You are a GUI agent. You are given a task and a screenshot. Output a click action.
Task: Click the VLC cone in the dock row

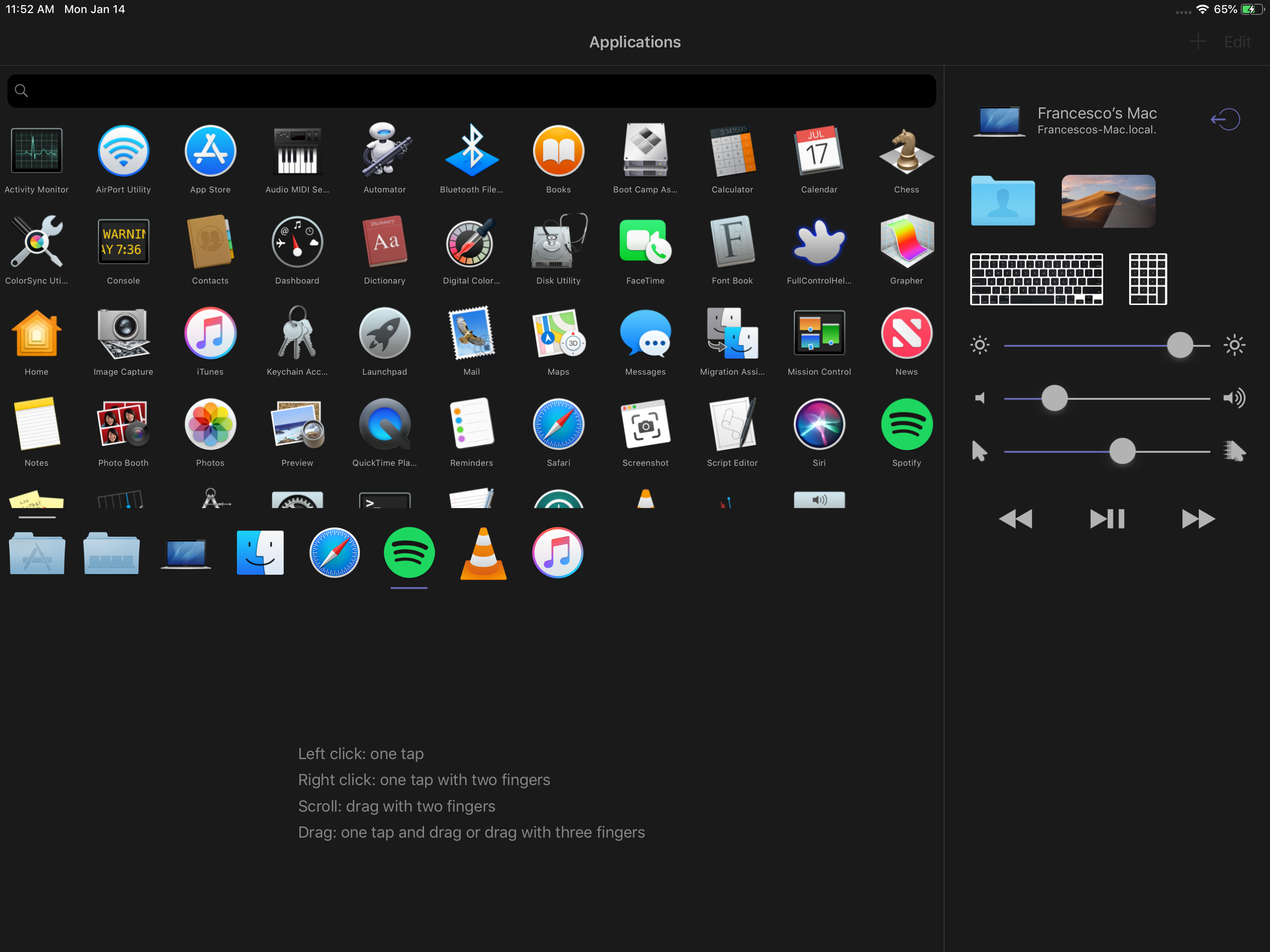coord(483,554)
